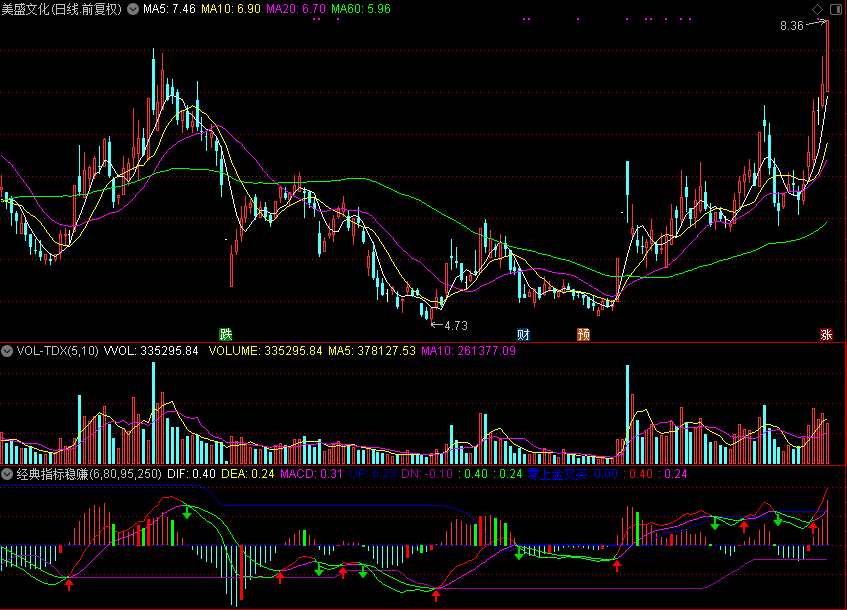Click the 8.36 high price annotation
This screenshot has height=610, width=847.
click(x=792, y=26)
